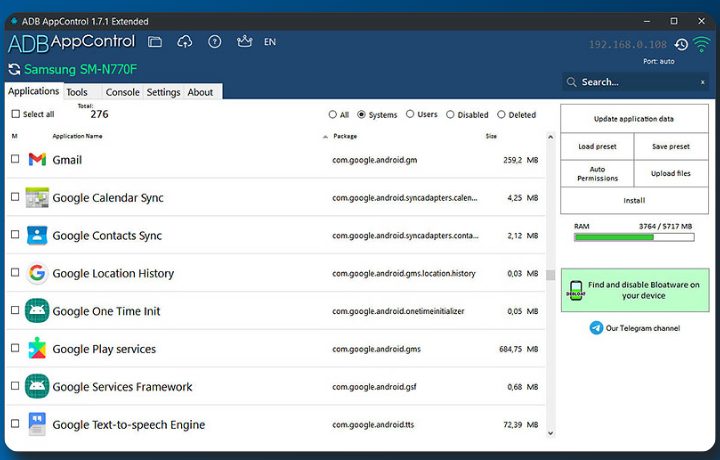Open the EN language selector
Image resolution: width=720 pixels, height=460 pixels.
tap(270, 42)
